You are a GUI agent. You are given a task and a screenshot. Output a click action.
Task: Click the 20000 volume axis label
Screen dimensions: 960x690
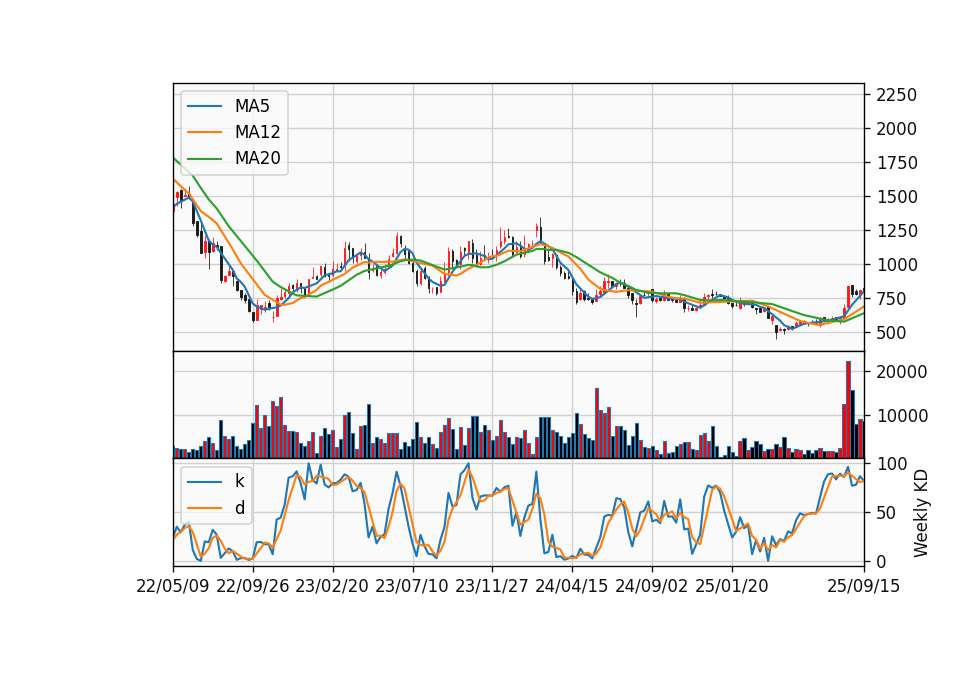pos(902,372)
